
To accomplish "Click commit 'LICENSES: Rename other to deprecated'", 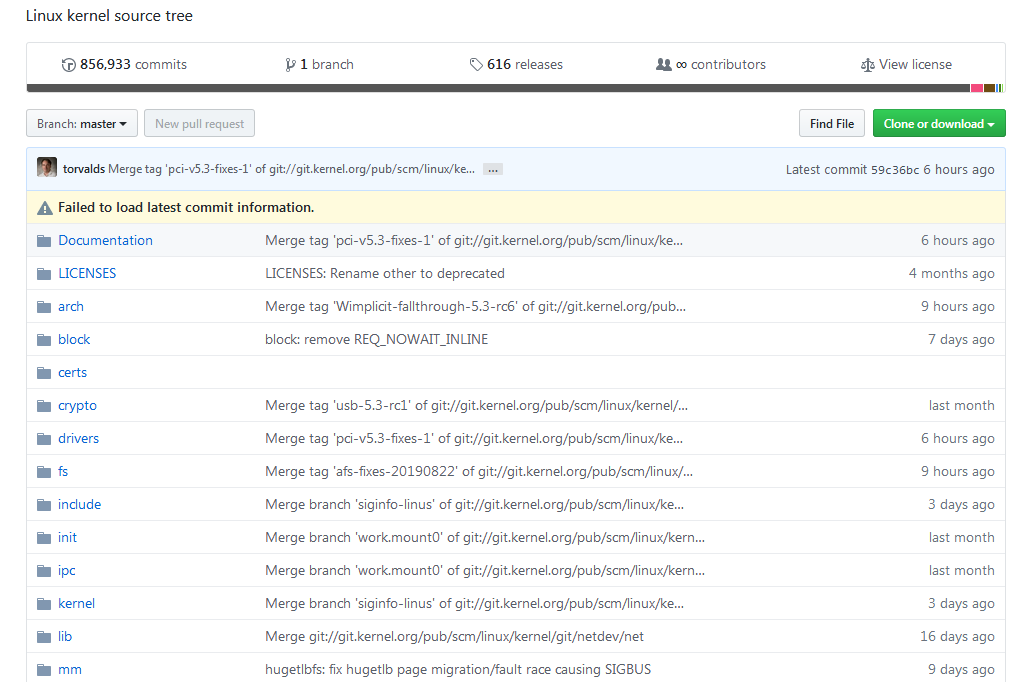I will pyautogui.click(x=385, y=273).
